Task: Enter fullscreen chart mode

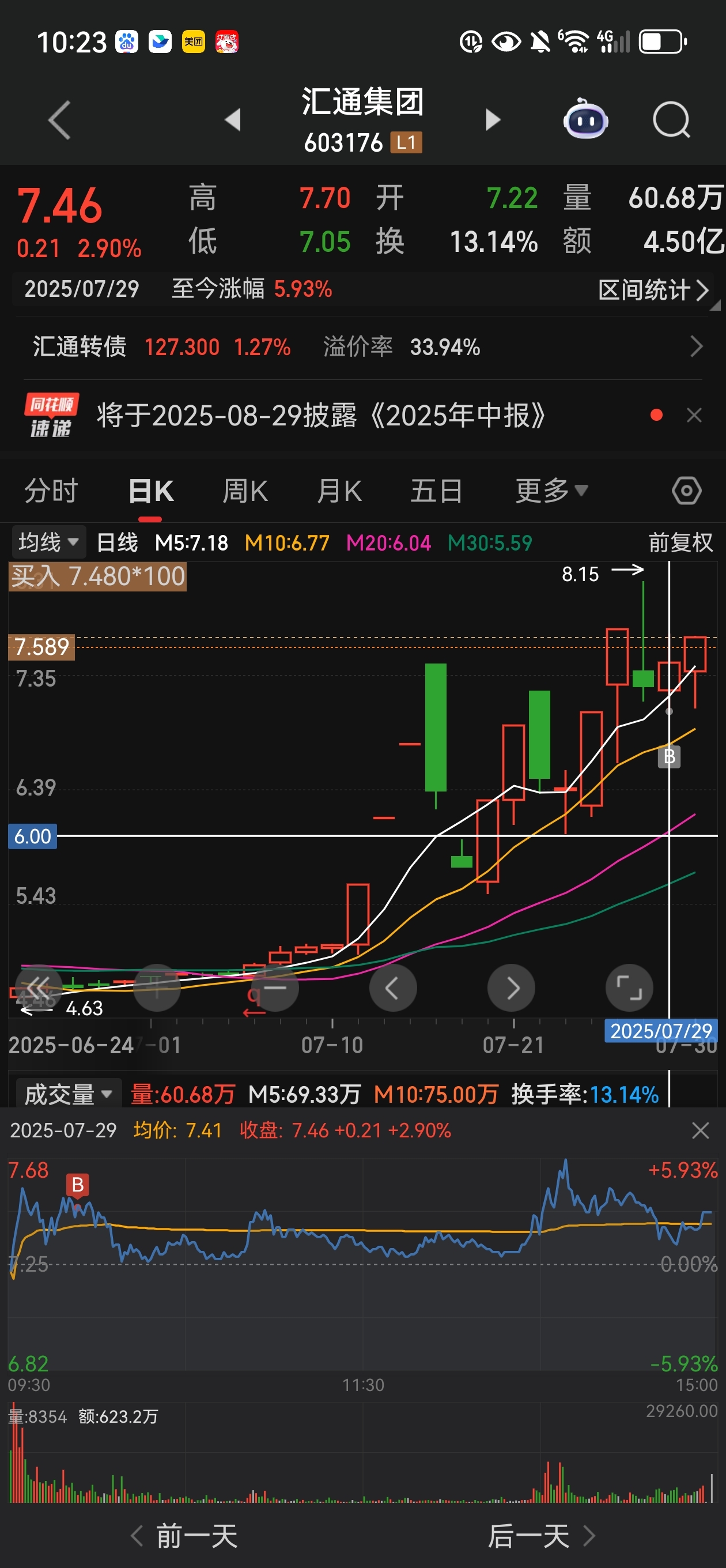Action: [629, 988]
